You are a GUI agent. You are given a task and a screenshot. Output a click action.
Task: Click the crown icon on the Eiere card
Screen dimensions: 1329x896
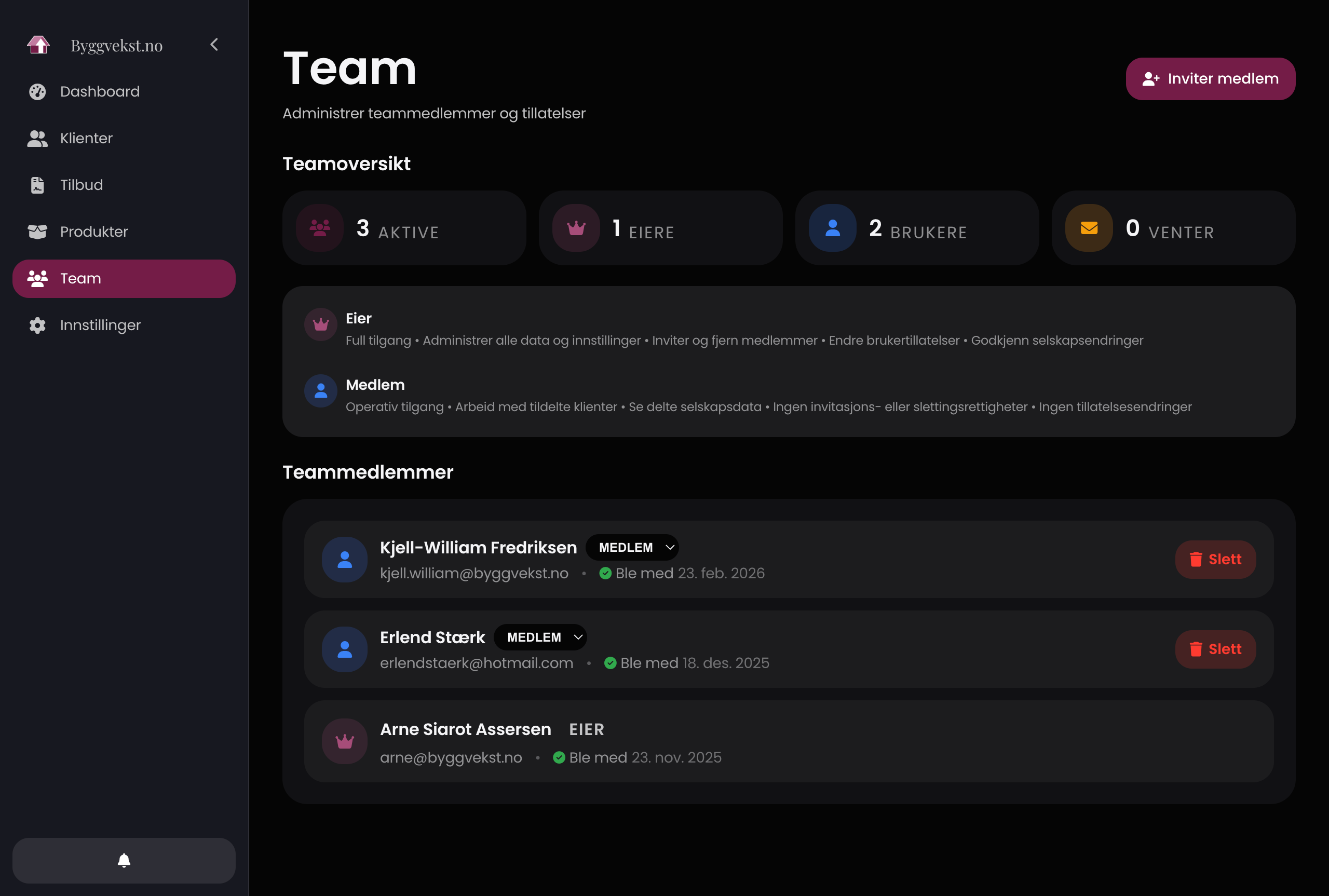(x=576, y=227)
